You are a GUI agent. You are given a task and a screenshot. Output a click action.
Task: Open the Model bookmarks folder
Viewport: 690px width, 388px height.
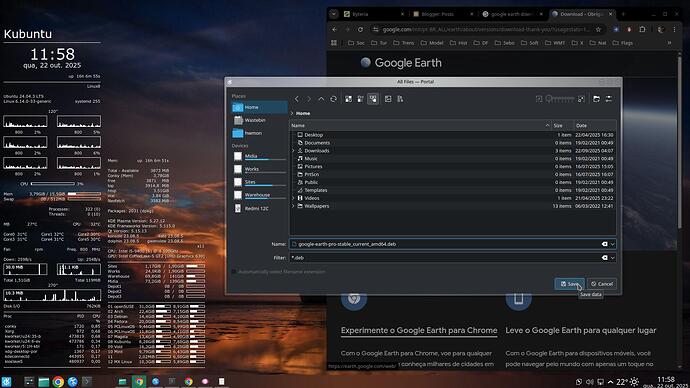click(x=432, y=43)
